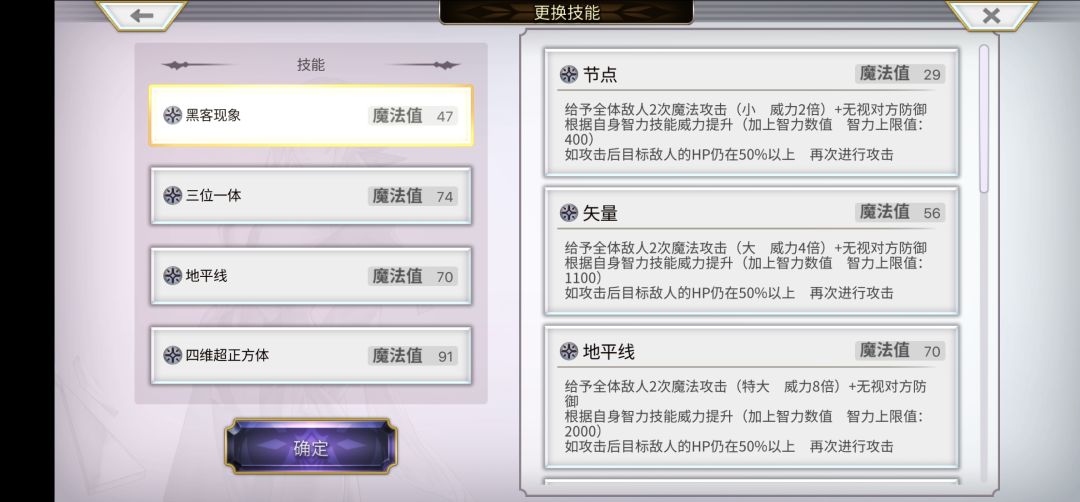Choose the 地平线 skill card on right
Viewport: 1080px width, 502px height.
pyautogui.click(x=751, y=397)
